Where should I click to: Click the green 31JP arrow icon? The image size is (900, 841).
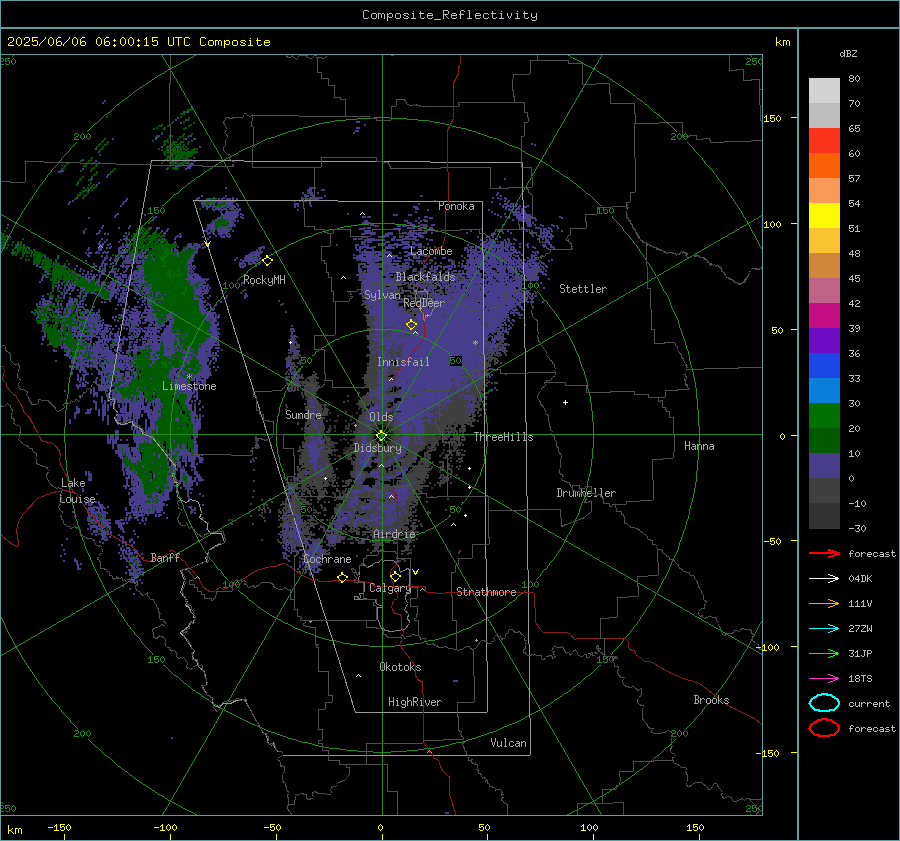(x=824, y=653)
